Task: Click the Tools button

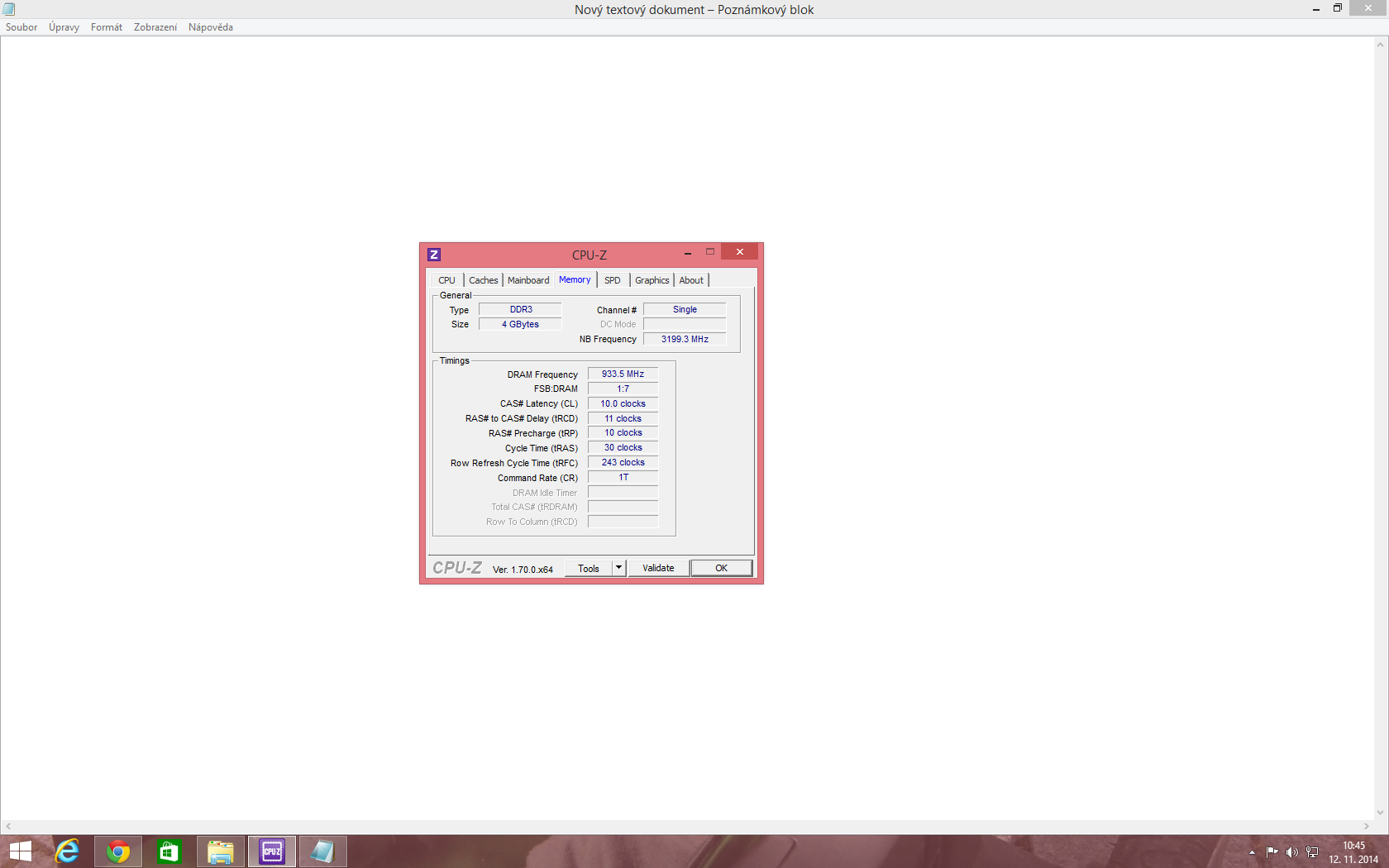Action: 589,568
